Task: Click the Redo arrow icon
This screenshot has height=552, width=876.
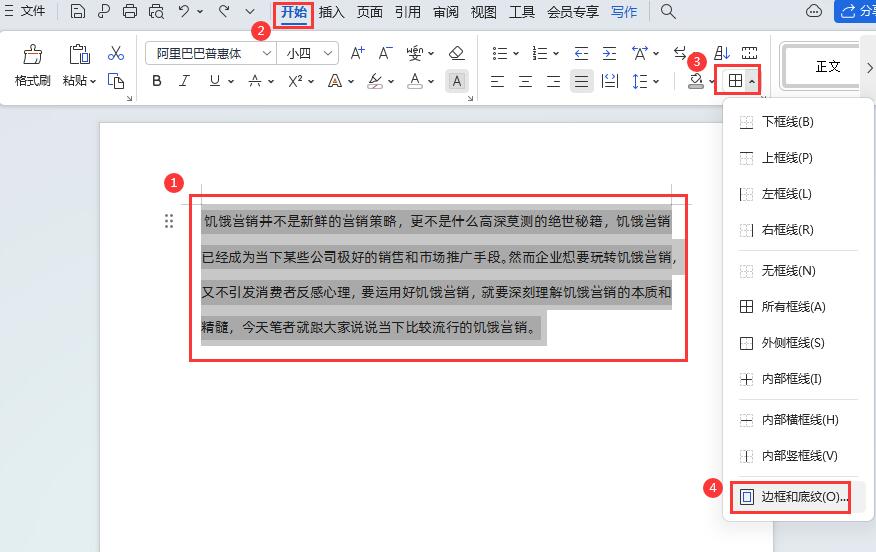Action: (x=223, y=11)
